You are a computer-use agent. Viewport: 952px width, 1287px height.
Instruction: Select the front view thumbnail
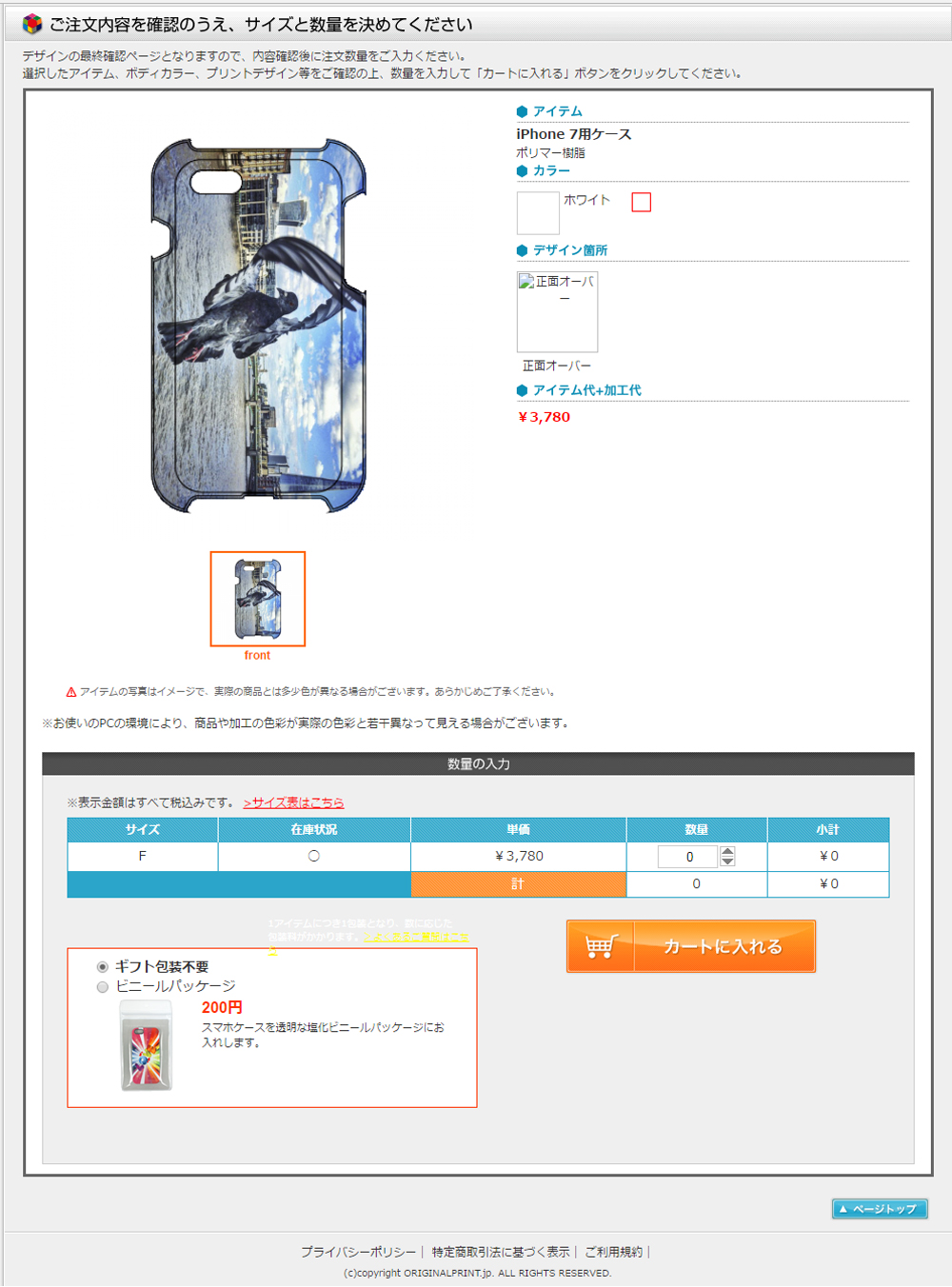click(x=258, y=599)
